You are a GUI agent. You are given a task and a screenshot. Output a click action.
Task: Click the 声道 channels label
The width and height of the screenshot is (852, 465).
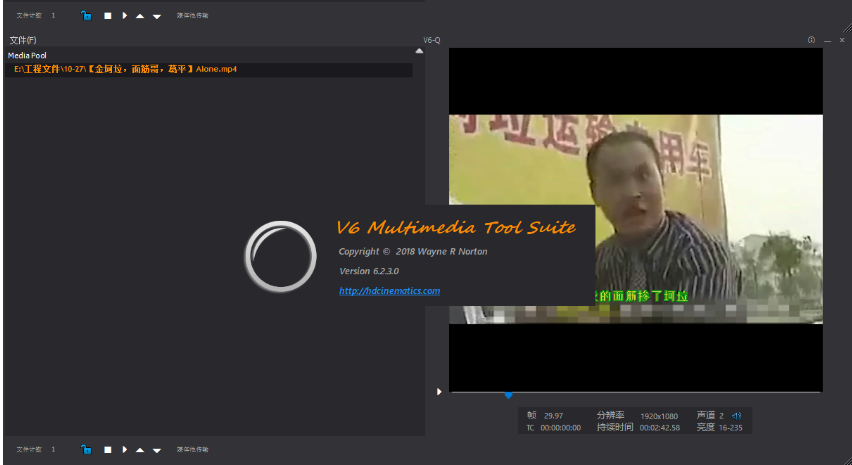coord(706,416)
